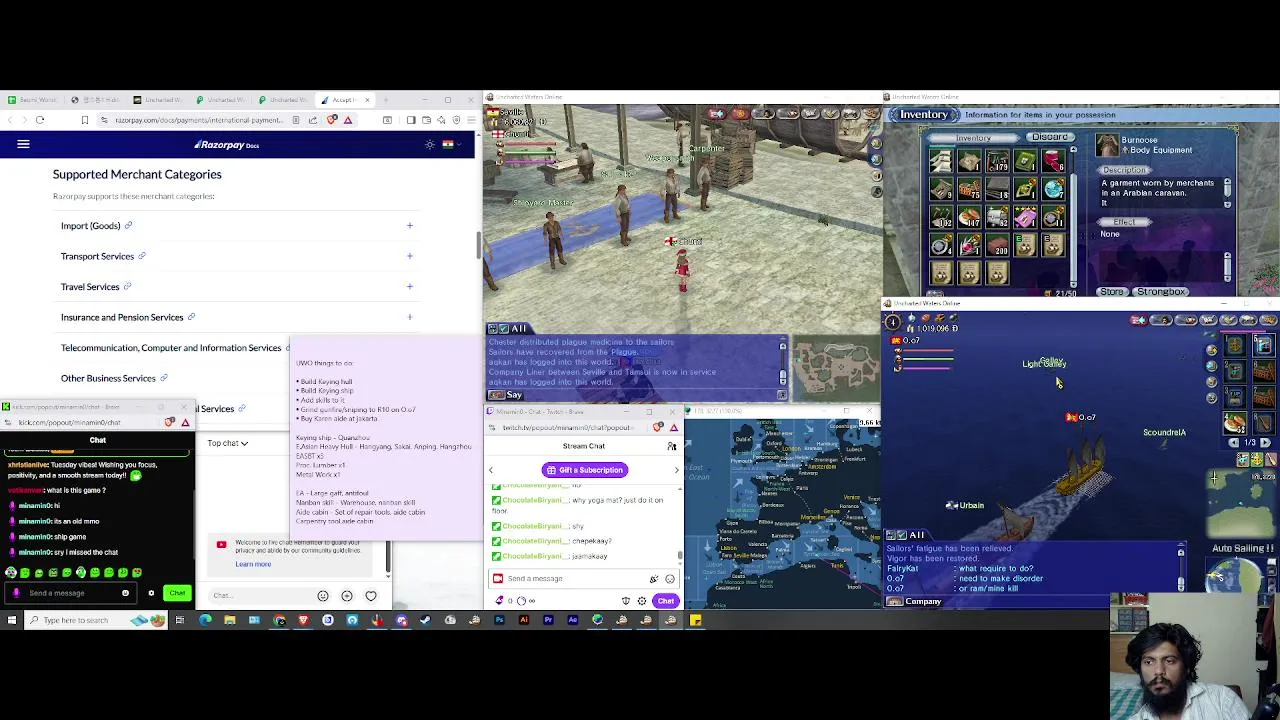Copy anchor link next to Transport Services
This screenshot has width=1280, height=720.
click(x=142, y=256)
